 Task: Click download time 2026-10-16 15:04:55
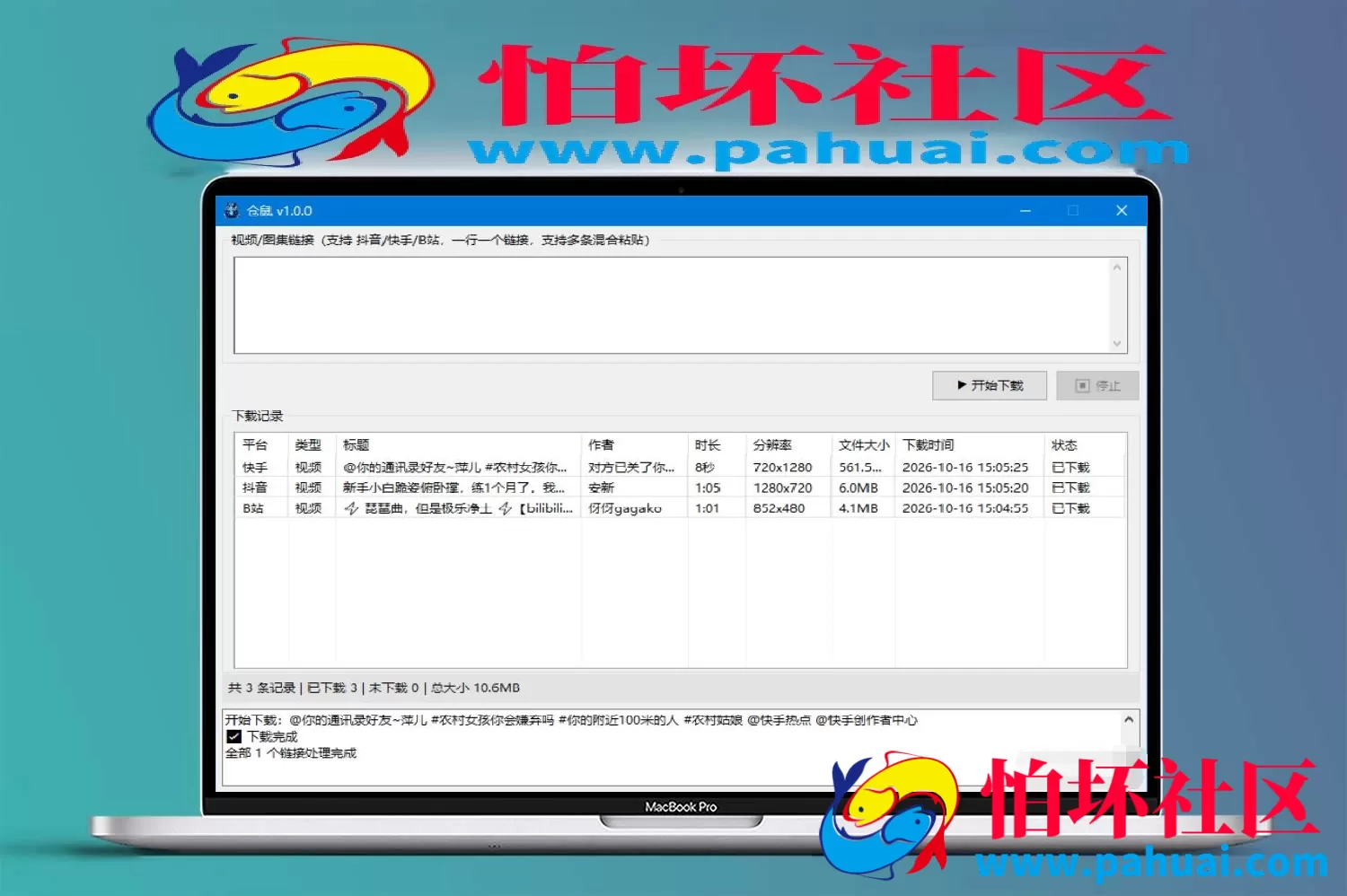(x=965, y=508)
